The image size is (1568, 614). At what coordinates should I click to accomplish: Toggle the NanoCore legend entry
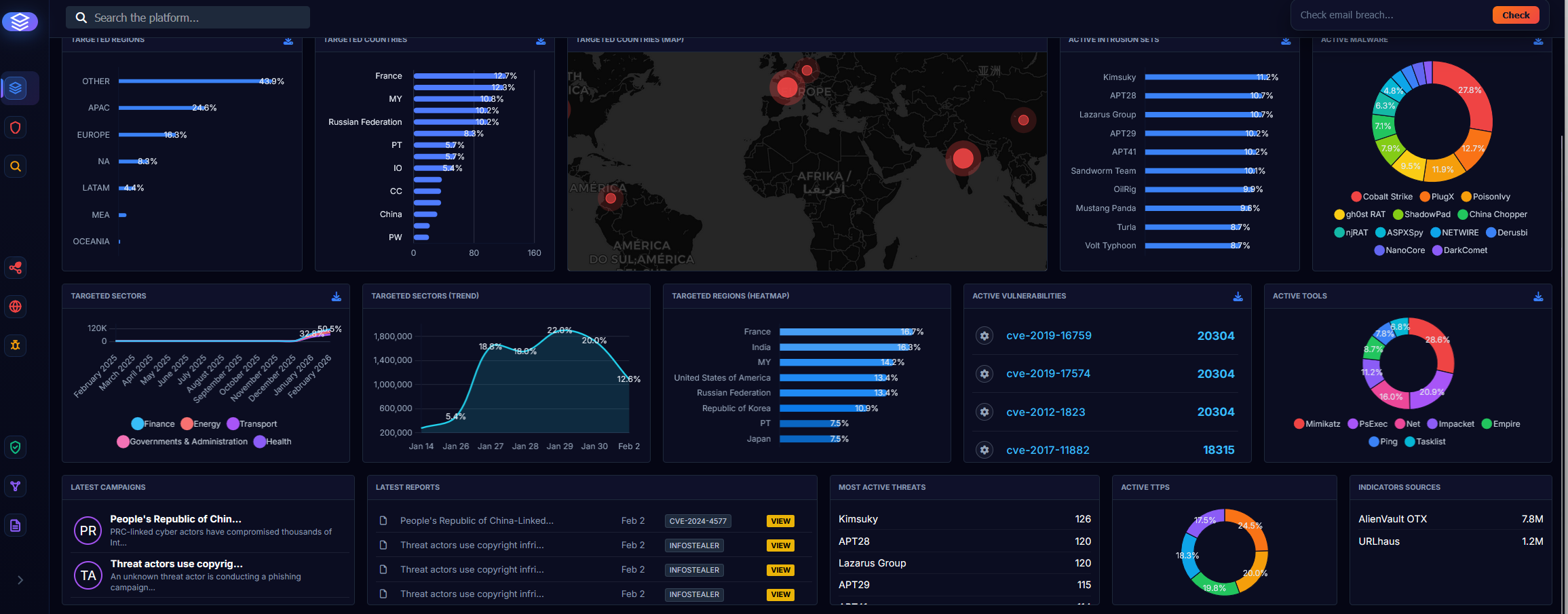(x=1400, y=250)
